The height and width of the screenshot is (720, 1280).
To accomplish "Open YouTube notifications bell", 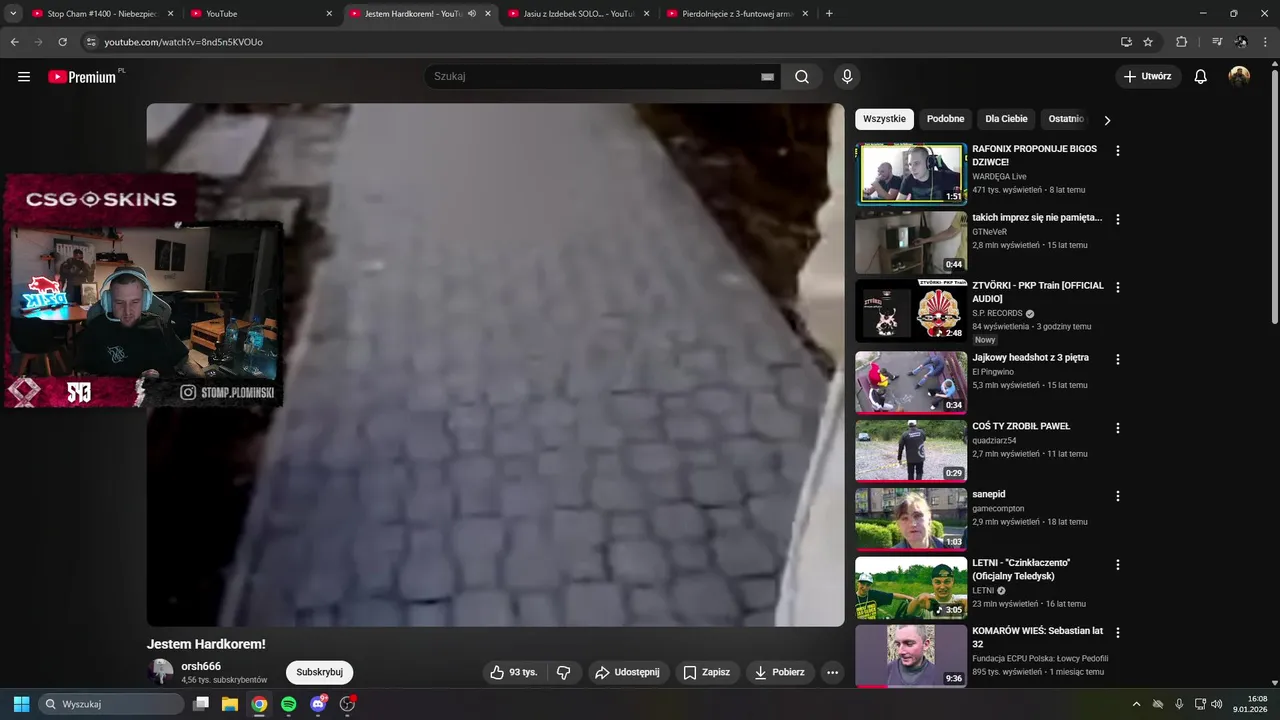I will point(1201,77).
